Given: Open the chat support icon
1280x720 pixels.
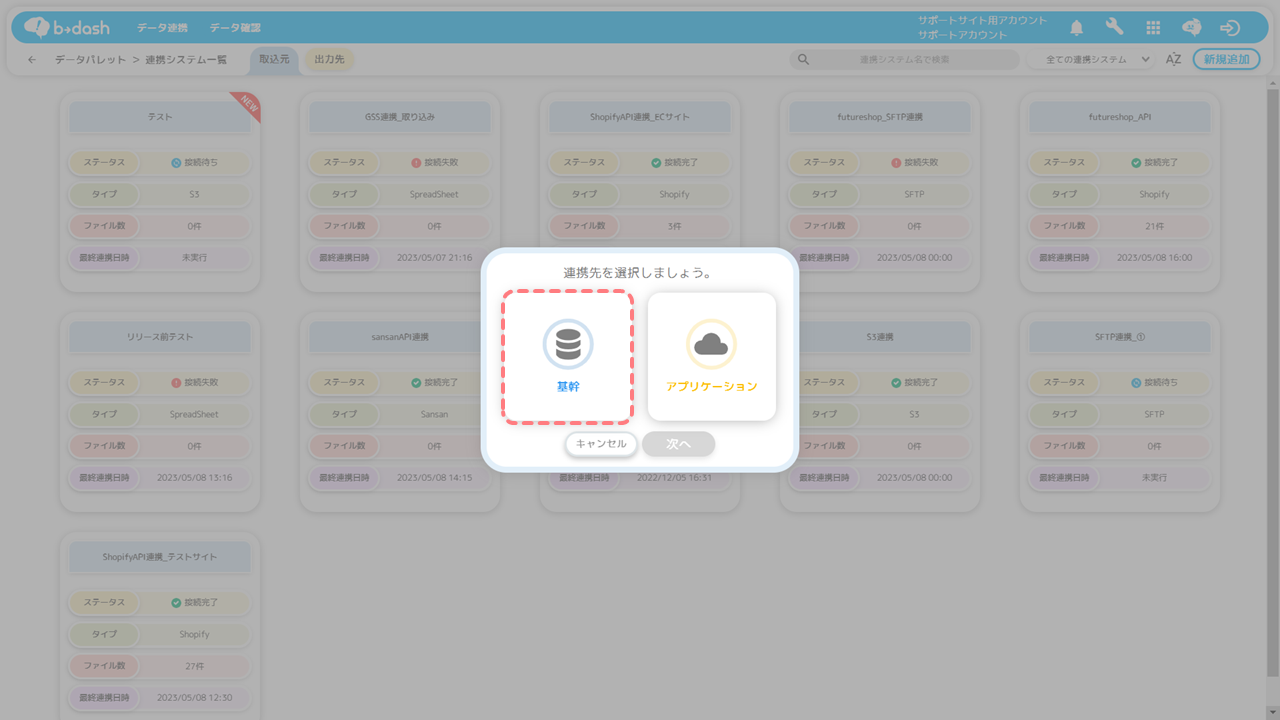Looking at the screenshot, I should tap(1191, 28).
